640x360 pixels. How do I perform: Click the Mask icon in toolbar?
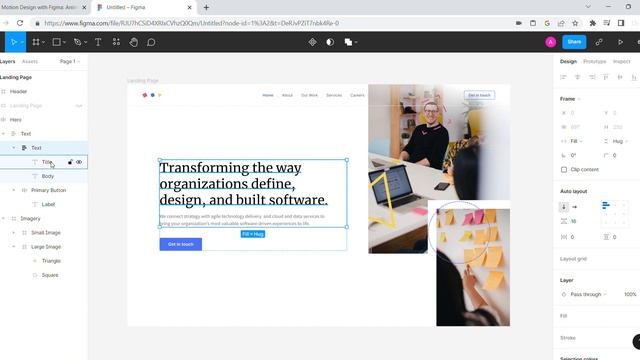[x=330, y=42]
